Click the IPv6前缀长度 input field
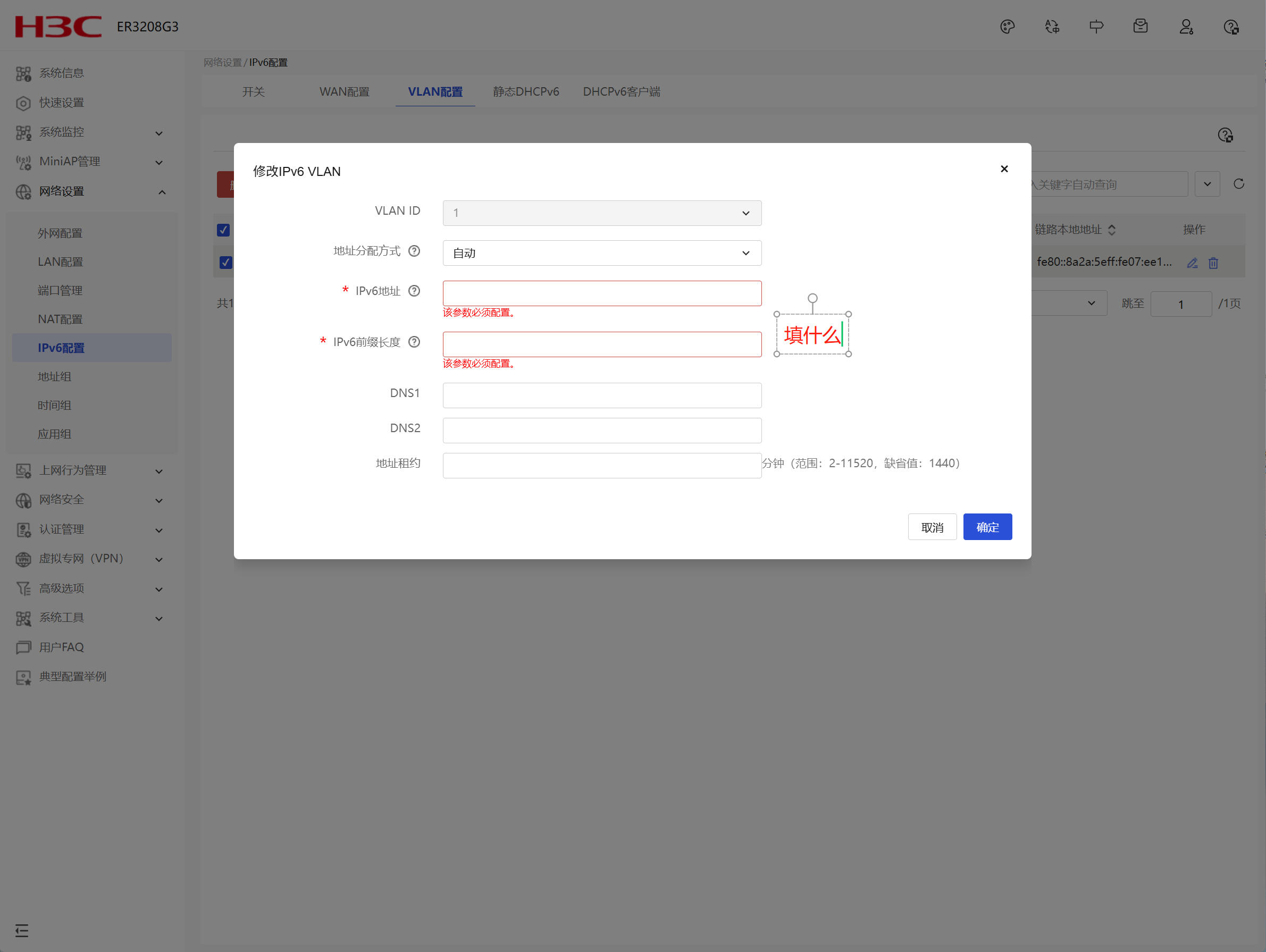The height and width of the screenshot is (952, 1266). click(x=601, y=344)
